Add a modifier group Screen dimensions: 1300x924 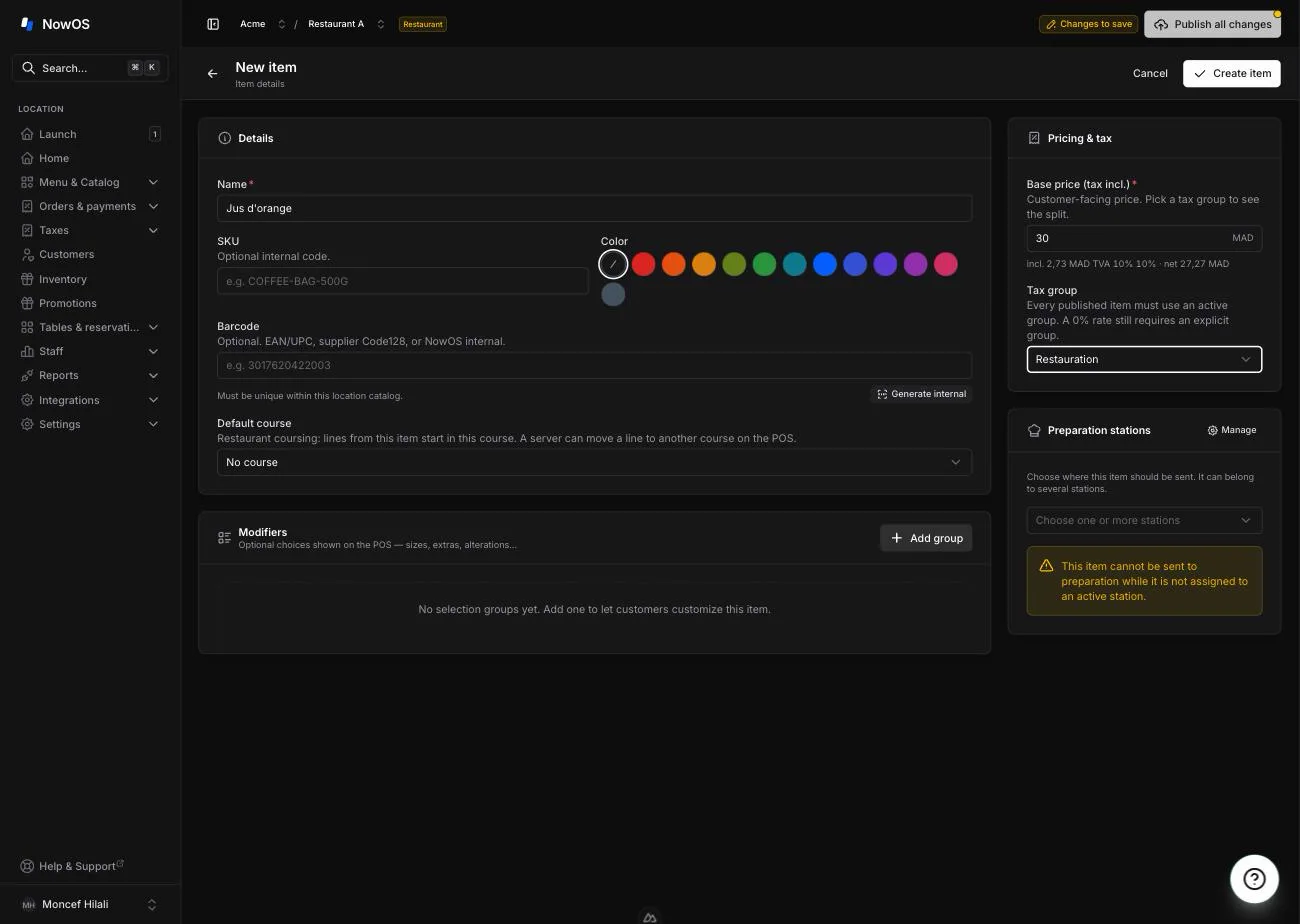pyautogui.click(x=926, y=538)
